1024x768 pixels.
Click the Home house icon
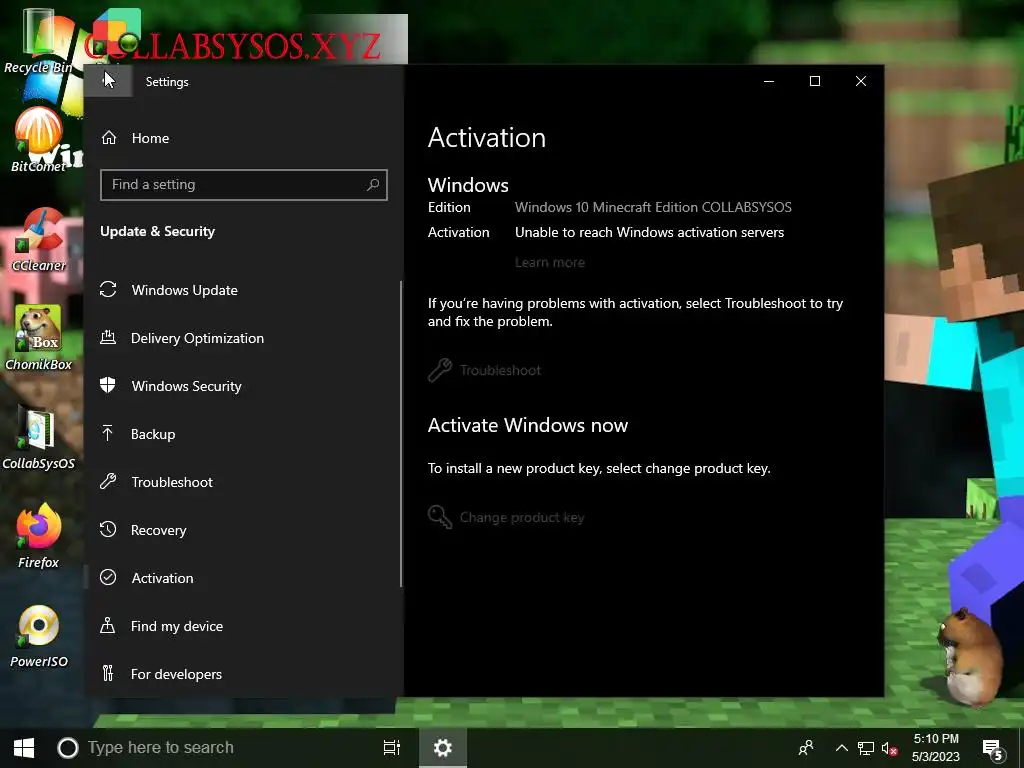click(109, 138)
